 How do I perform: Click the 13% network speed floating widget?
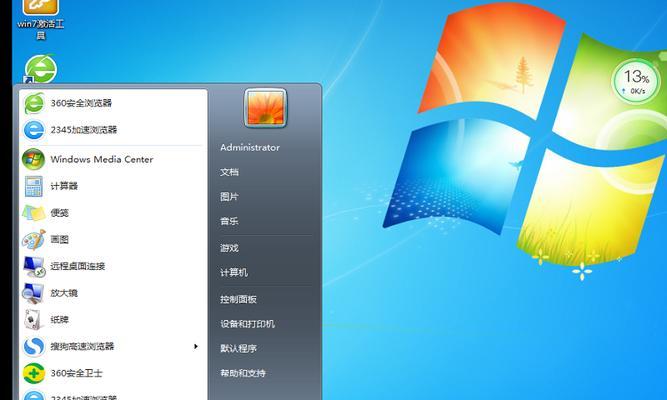(x=636, y=82)
